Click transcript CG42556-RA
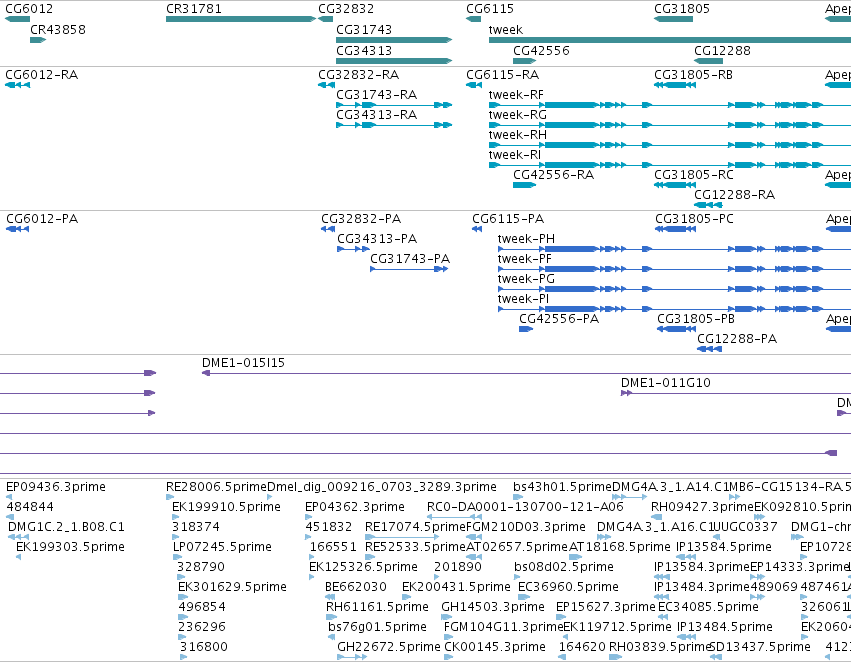851x662 pixels. pos(554,175)
